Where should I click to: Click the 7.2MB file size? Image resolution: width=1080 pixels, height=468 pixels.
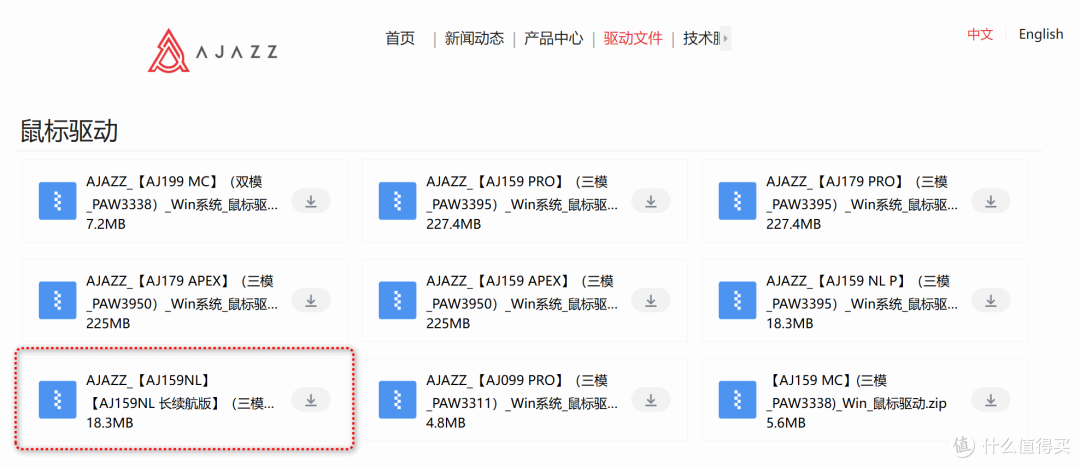point(106,225)
